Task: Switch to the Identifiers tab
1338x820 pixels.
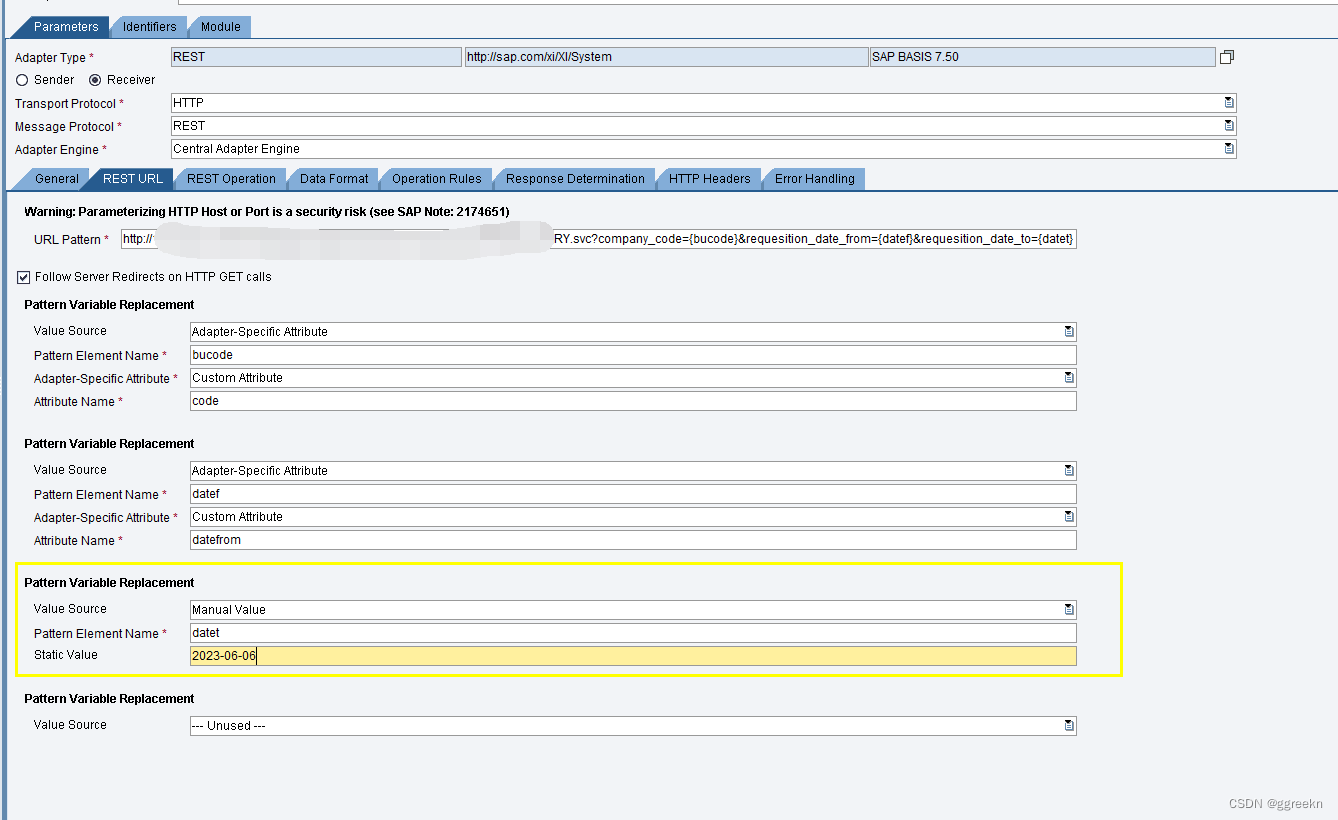Action: [149, 27]
